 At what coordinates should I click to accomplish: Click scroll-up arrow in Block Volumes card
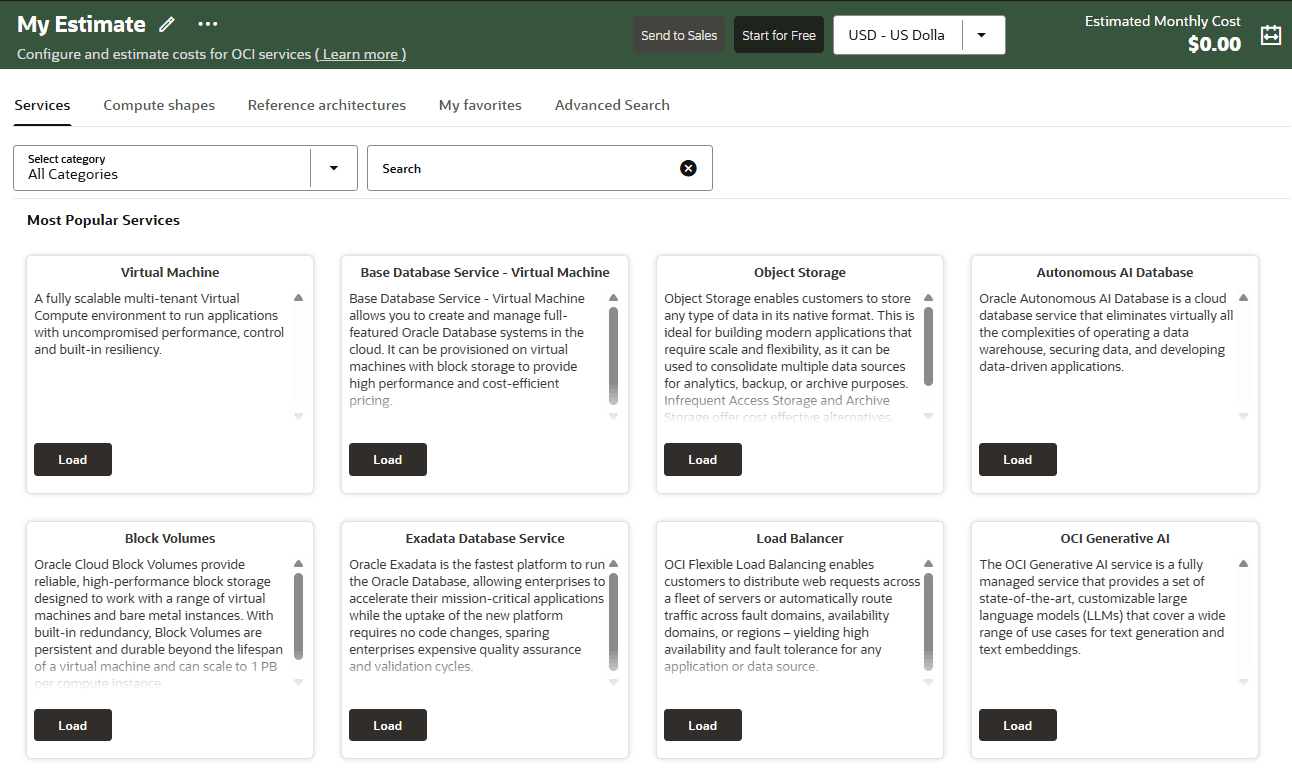coord(298,564)
